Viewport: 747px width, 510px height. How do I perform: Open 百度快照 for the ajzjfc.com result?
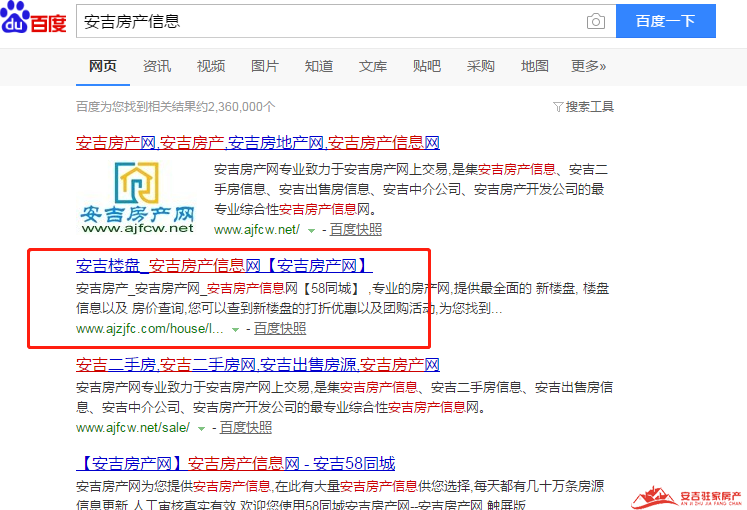coord(280,329)
